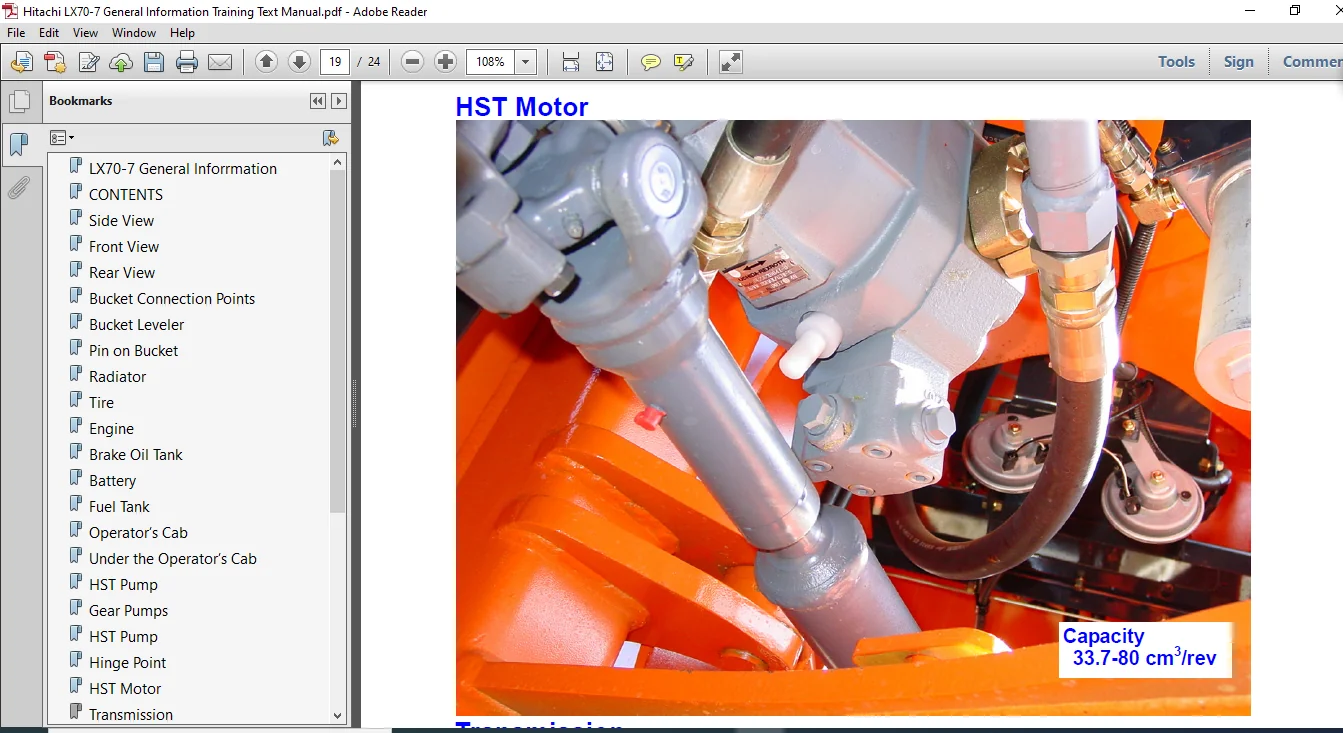
Task: Zoom out with the minus icon
Action: click(x=412, y=62)
